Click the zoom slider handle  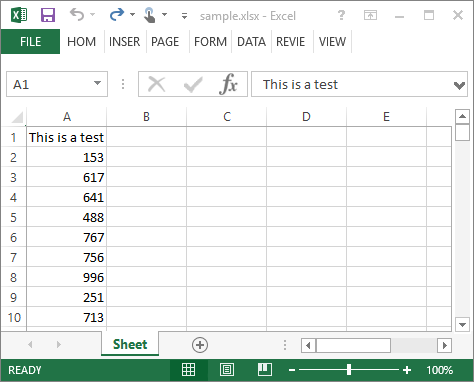pyautogui.click(x=349, y=370)
